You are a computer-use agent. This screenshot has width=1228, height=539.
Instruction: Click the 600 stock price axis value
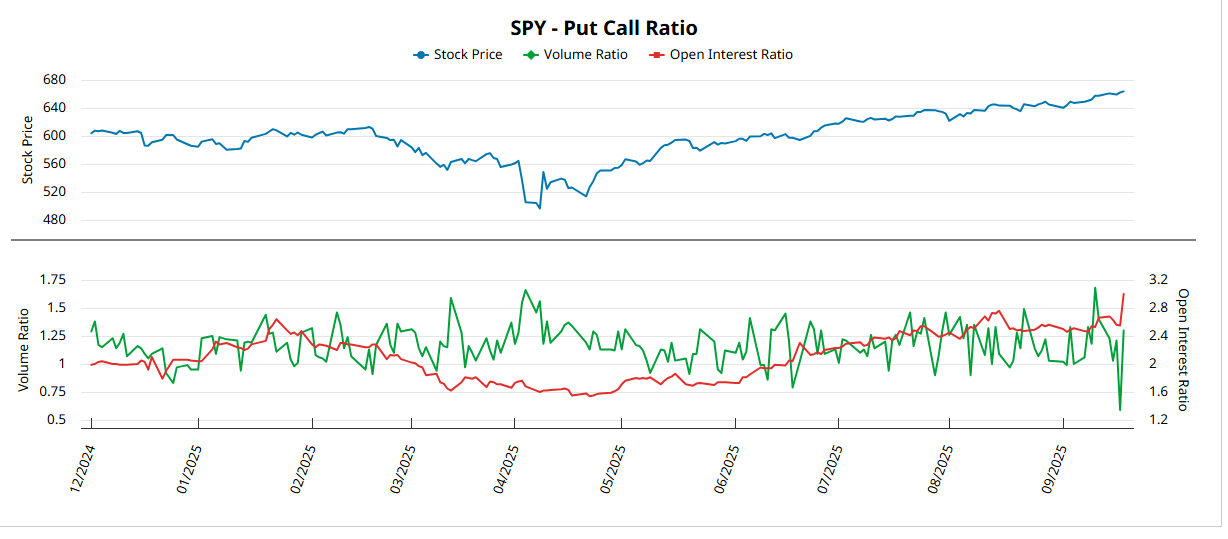pyautogui.click(x=55, y=136)
